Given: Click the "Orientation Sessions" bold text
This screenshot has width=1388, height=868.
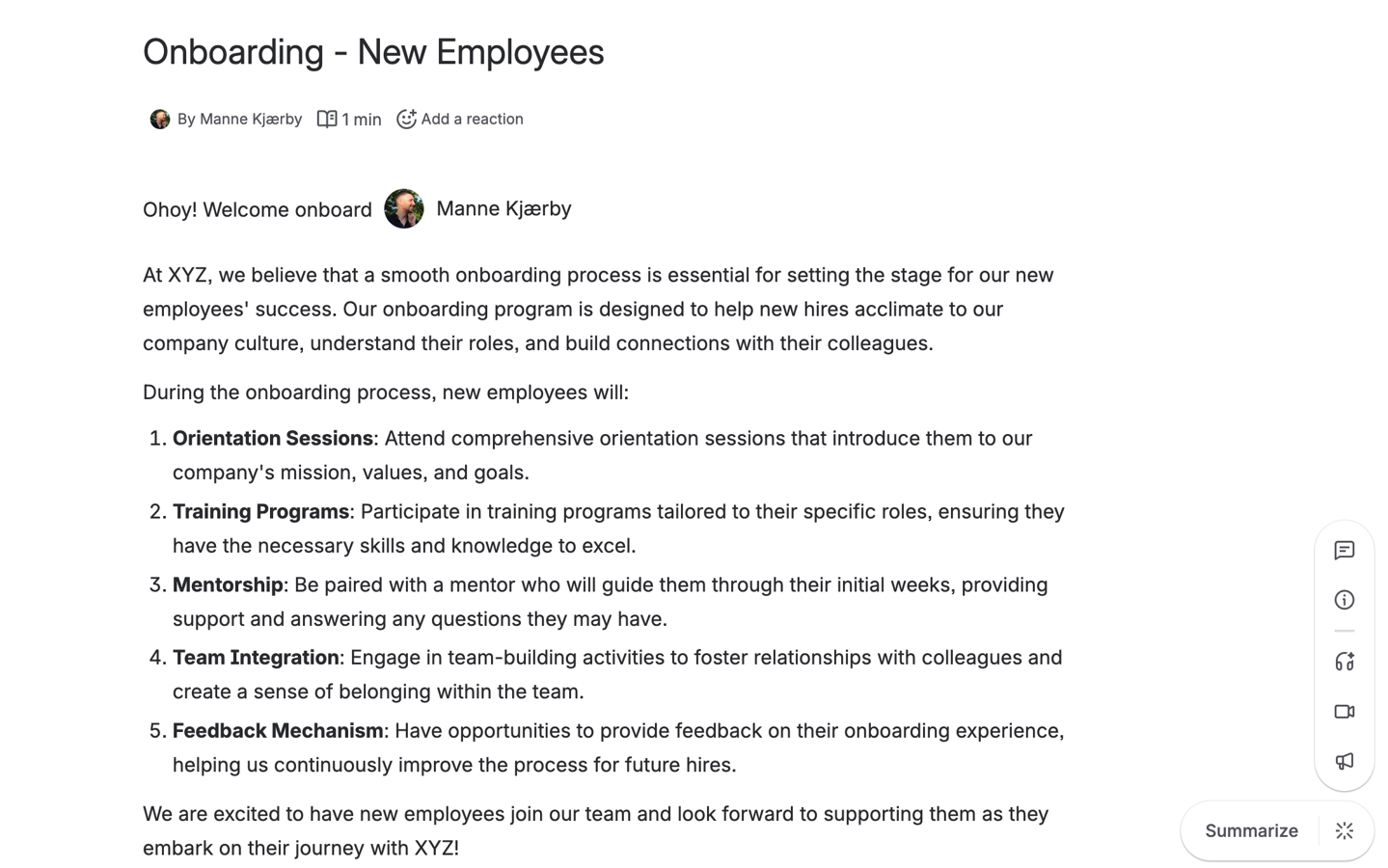Looking at the screenshot, I should (x=272, y=439).
